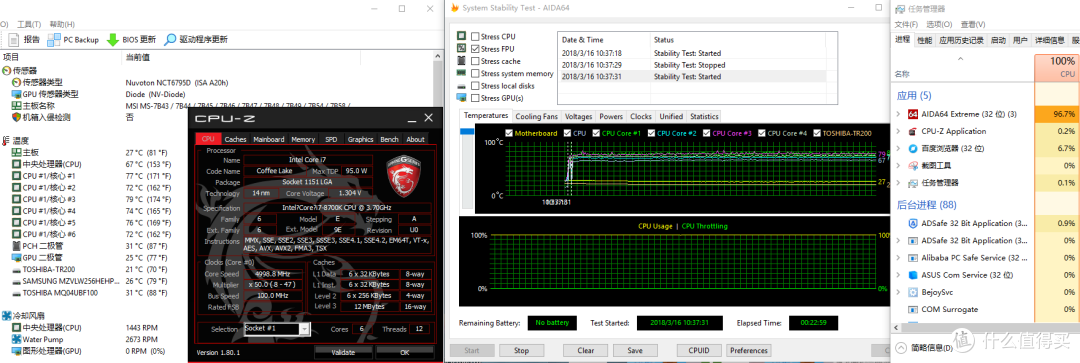Expand the AIDA64 Extreme process group
Image resolution: width=1080 pixels, height=363 pixels.
(898, 114)
